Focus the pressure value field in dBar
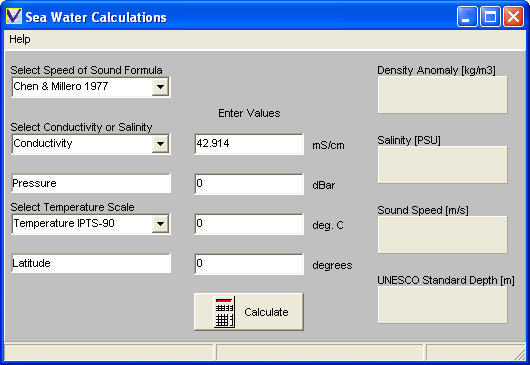 tap(249, 184)
